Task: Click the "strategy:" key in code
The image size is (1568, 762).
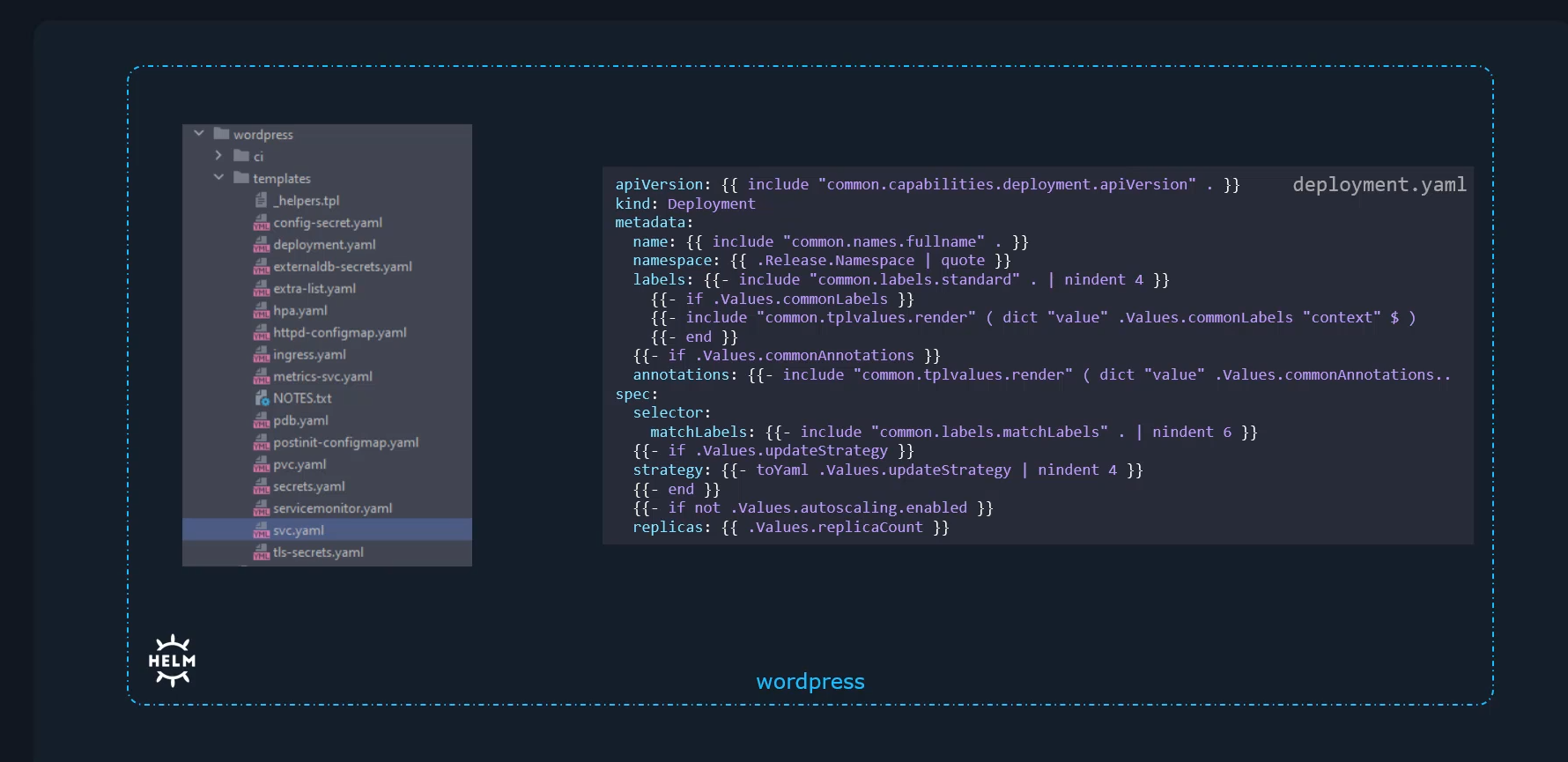Action: coord(671,470)
